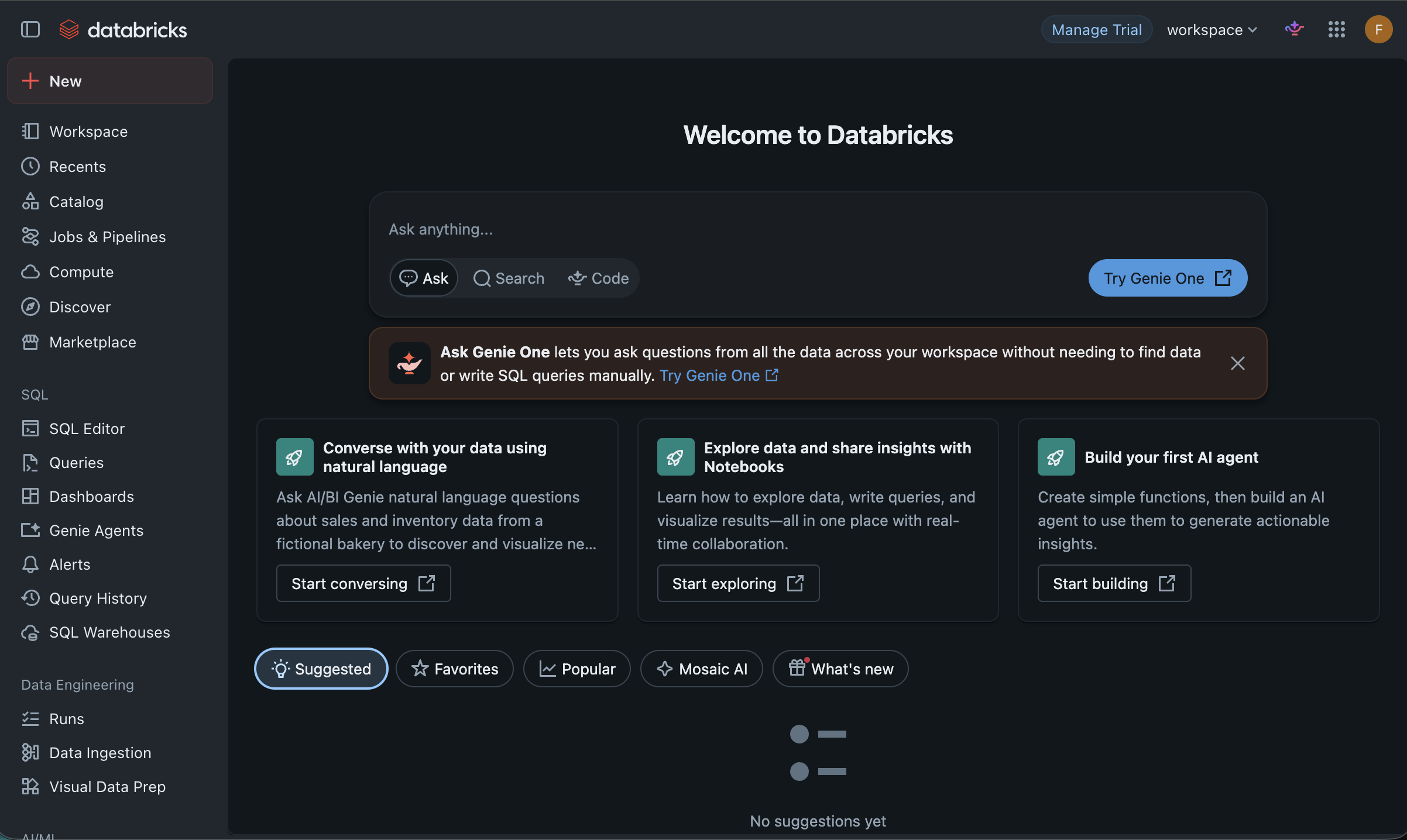Viewport: 1407px width, 840px height.
Task: Click the Genie Agents icon
Action: (30, 530)
